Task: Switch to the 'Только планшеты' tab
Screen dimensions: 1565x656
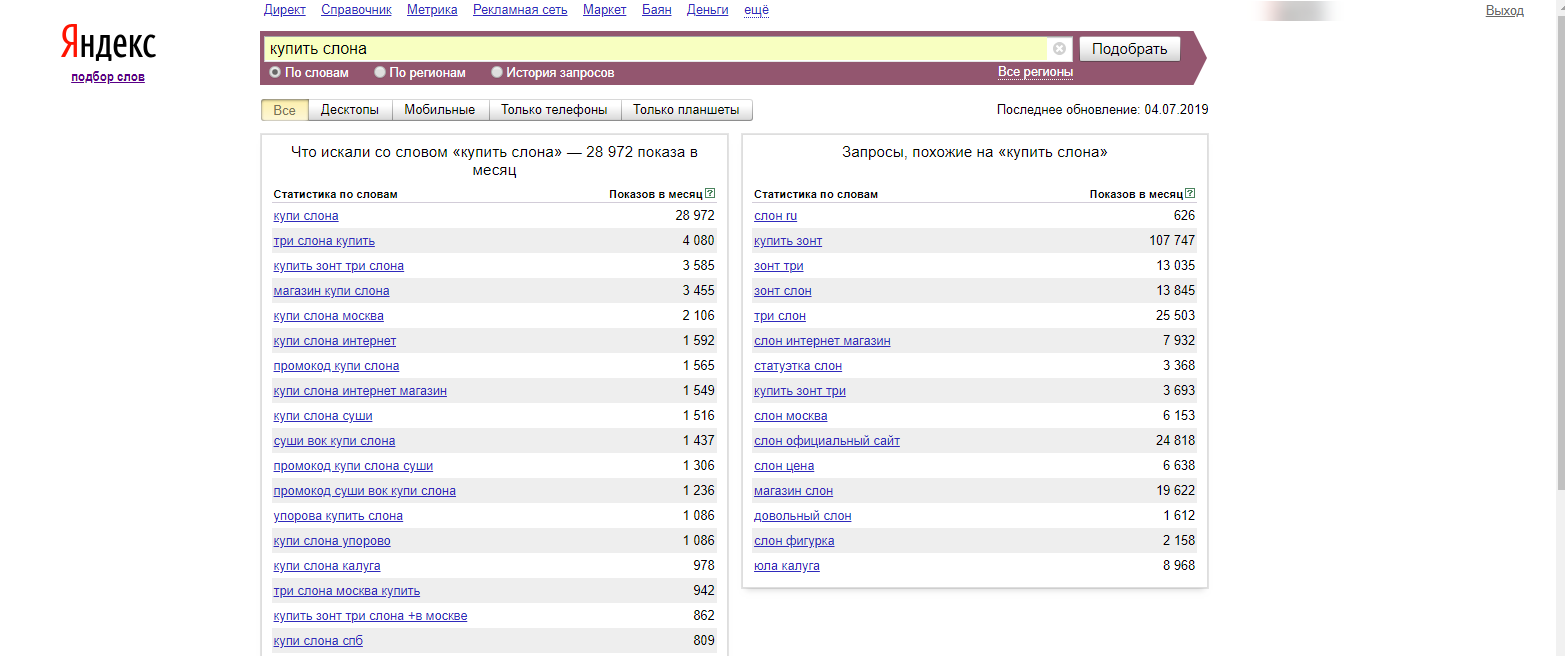Action: coord(687,110)
